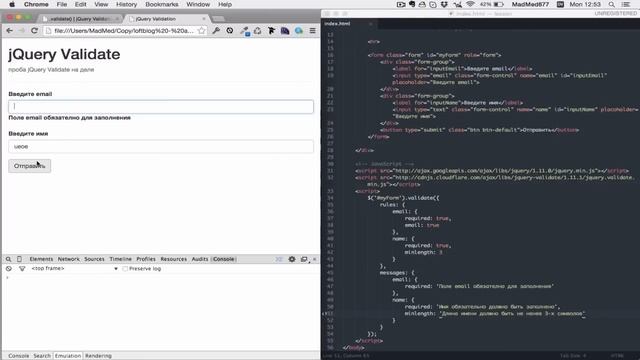
Task: Click the Dropbox menu bar icon
Action: 444,4
